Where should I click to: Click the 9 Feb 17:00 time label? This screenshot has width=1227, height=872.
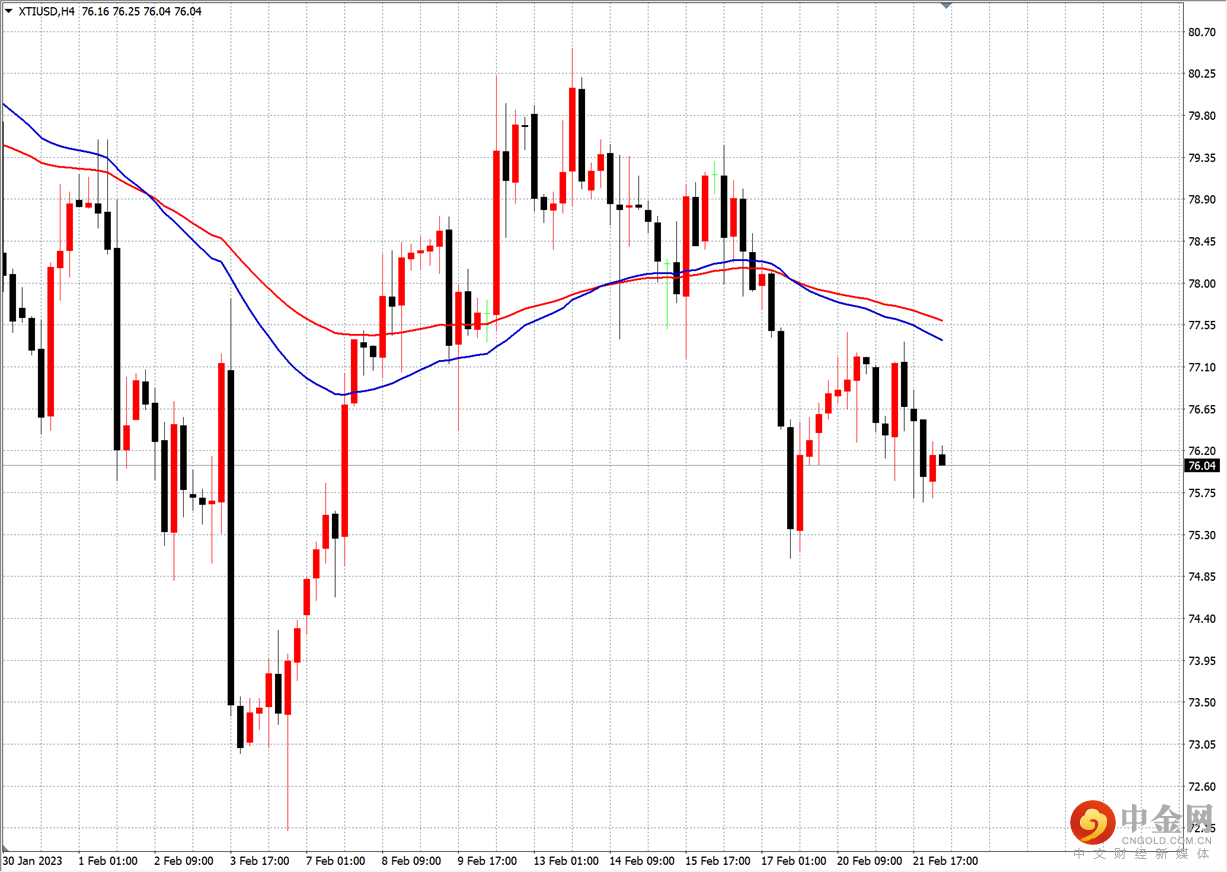pyautogui.click(x=488, y=860)
